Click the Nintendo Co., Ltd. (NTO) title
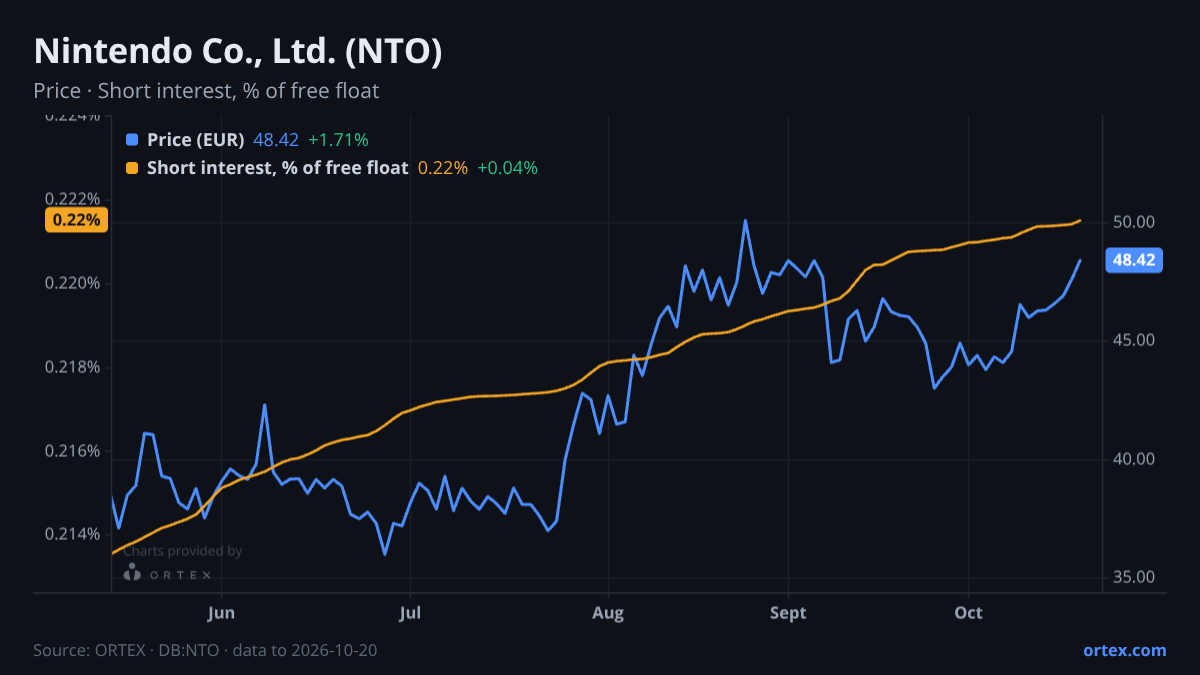 pyautogui.click(x=238, y=52)
